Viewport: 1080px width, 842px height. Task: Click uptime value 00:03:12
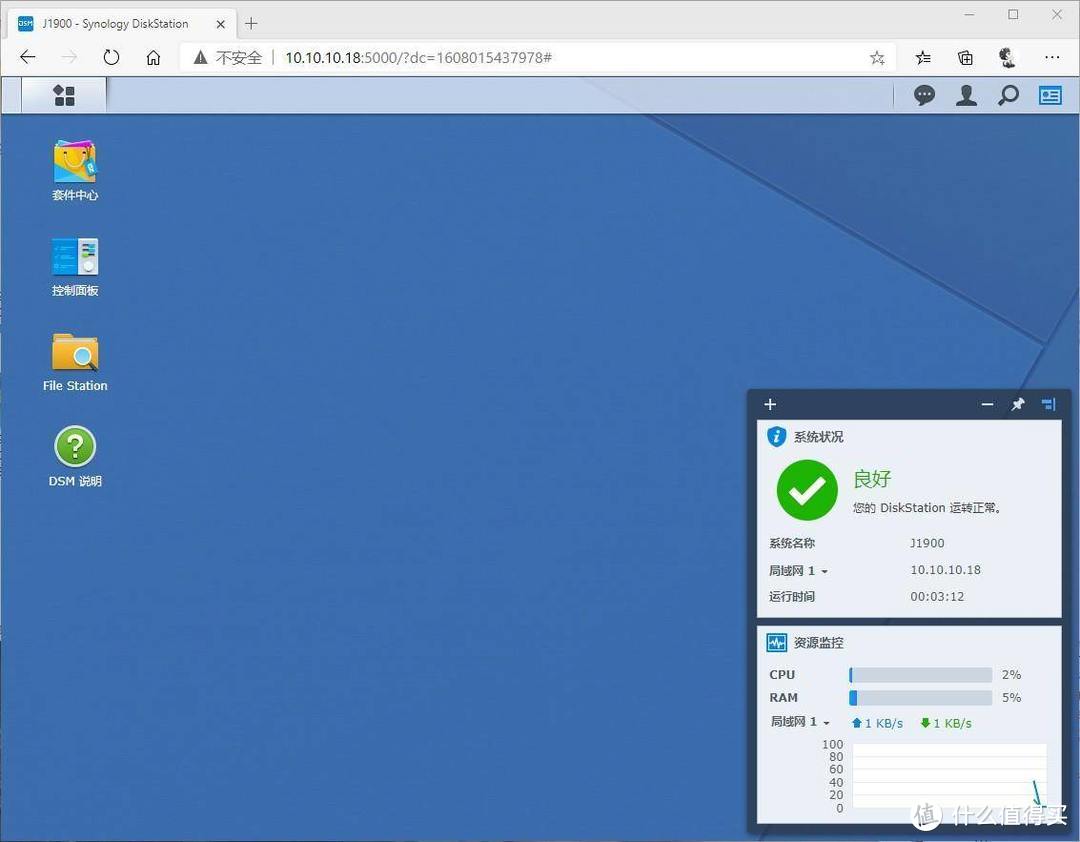tap(937, 597)
